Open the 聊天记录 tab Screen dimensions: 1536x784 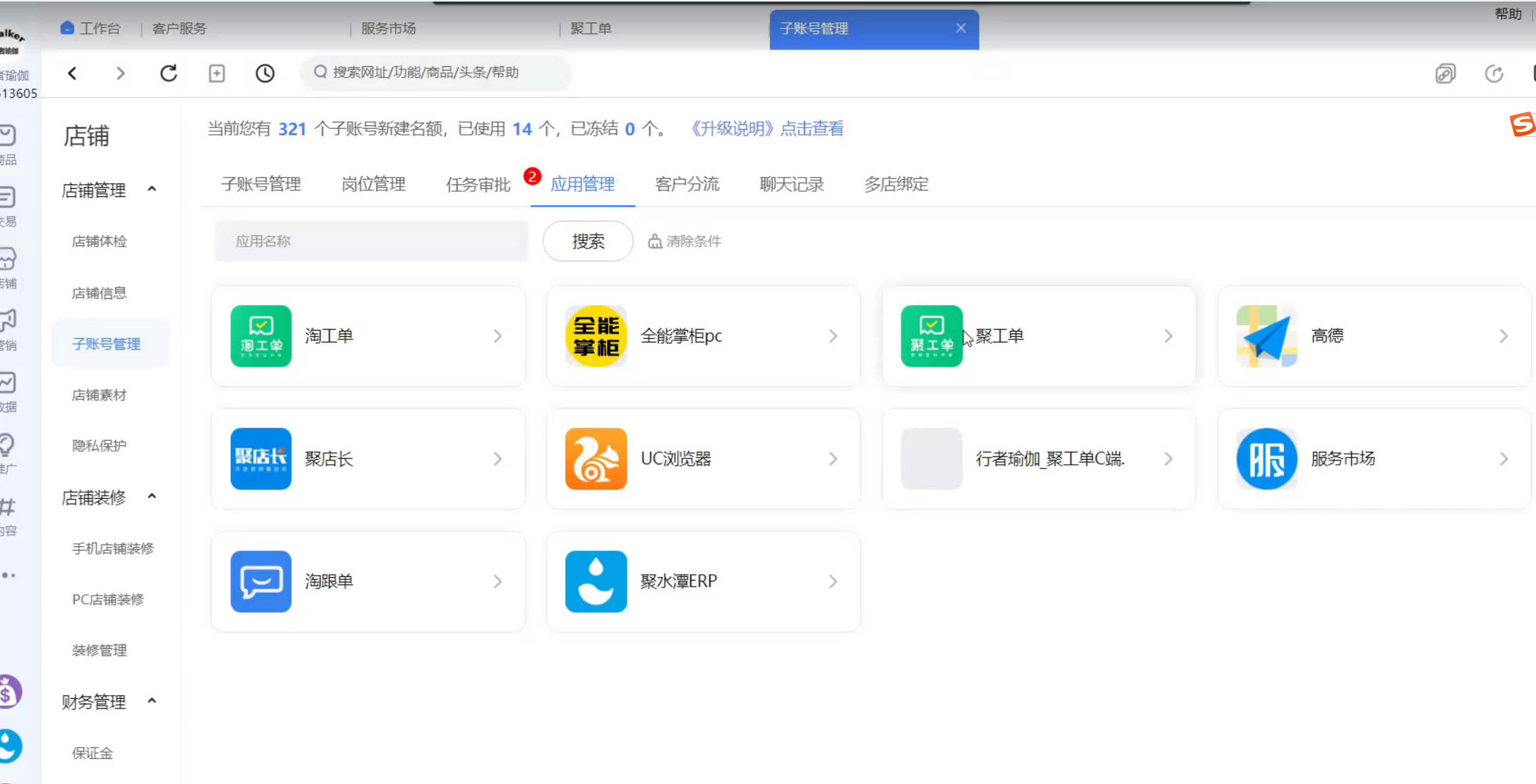792,184
